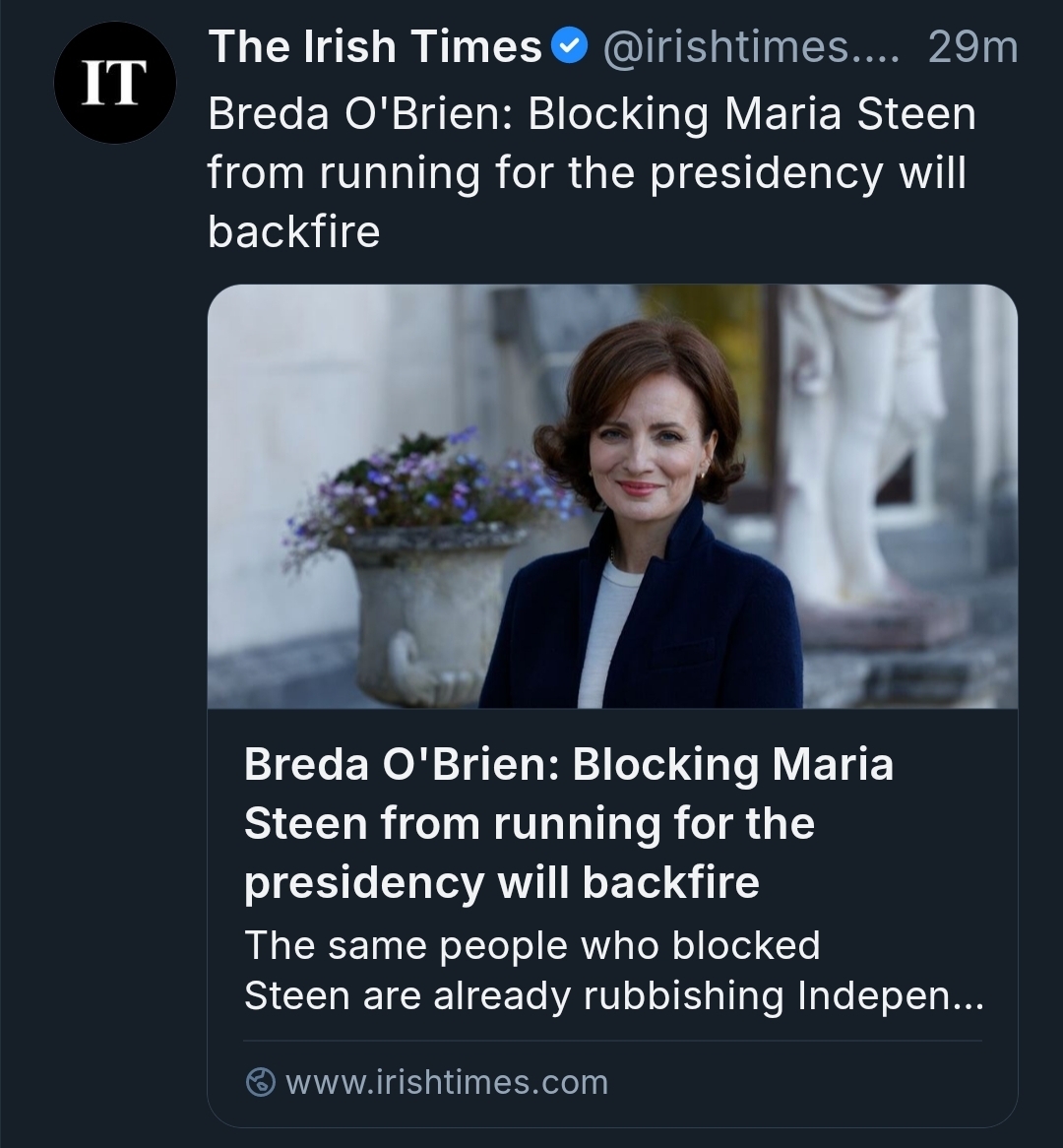Click card description "The same people who blocked"
The height and width of the screenshot is (1148, 1063).
pos(531,945)
